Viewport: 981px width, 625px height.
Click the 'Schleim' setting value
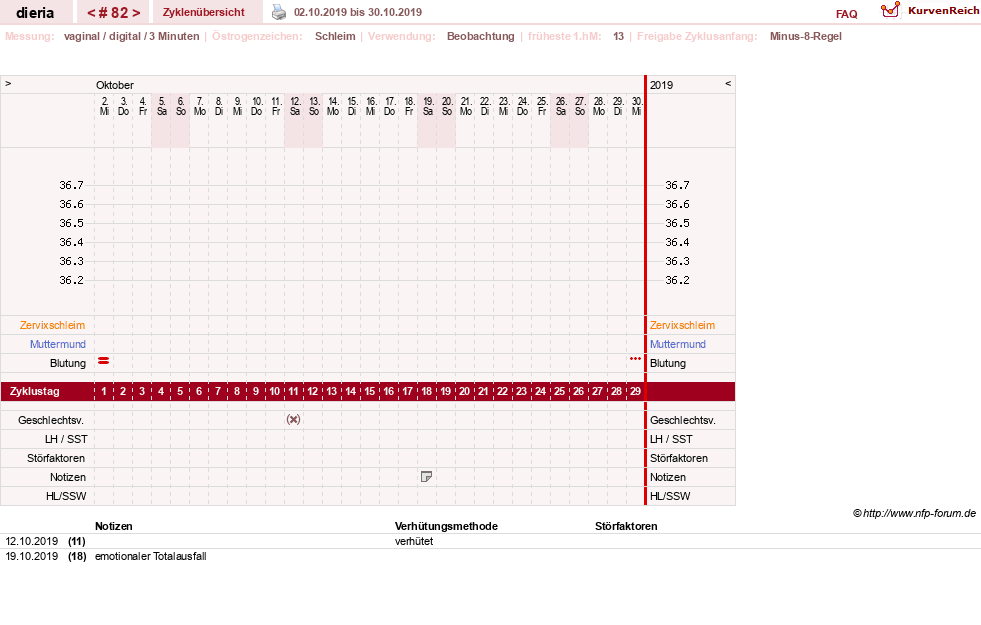[x=335, y=36]
